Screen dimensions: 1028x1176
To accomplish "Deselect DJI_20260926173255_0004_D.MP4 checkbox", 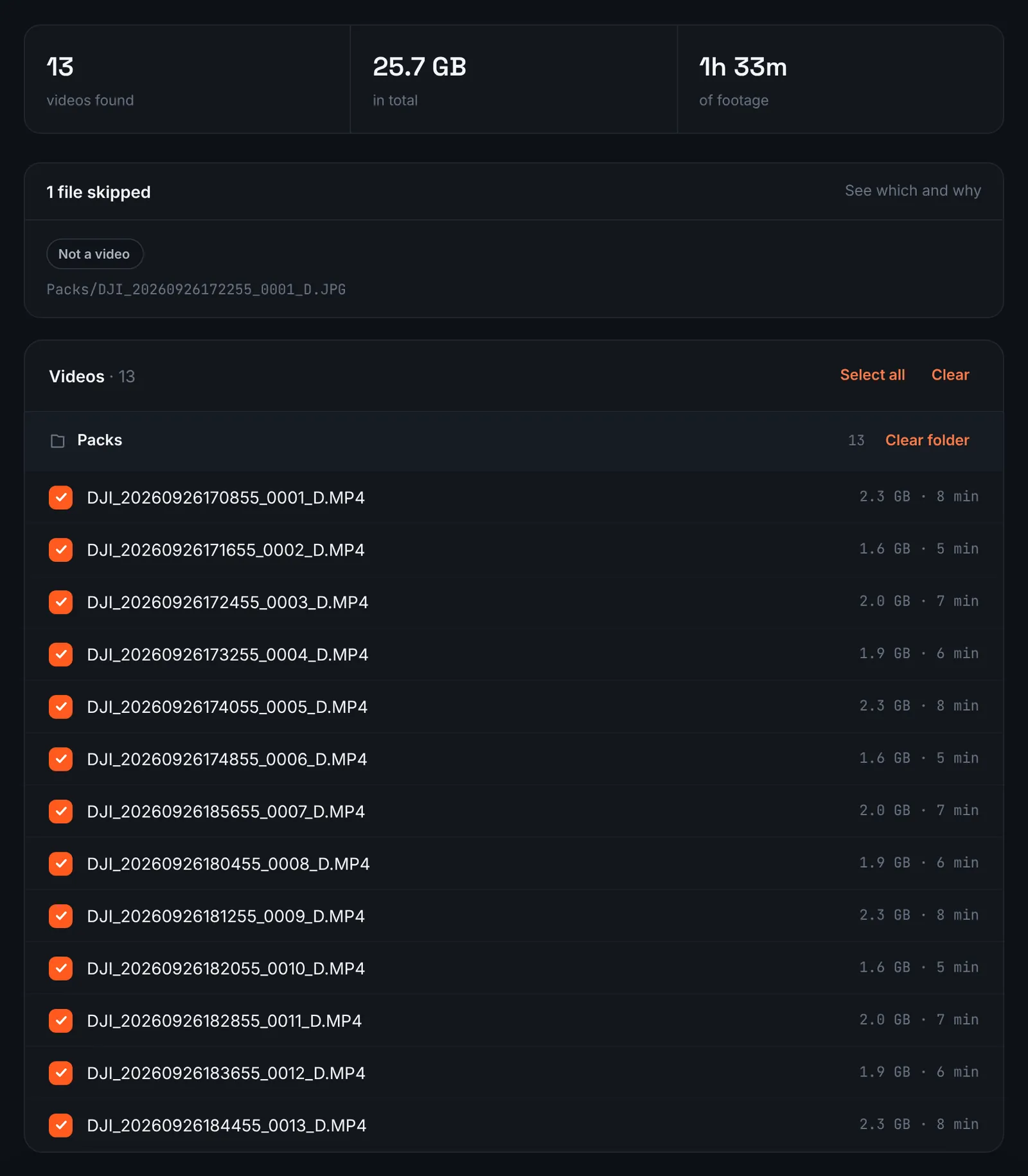I will click(60, 654).
